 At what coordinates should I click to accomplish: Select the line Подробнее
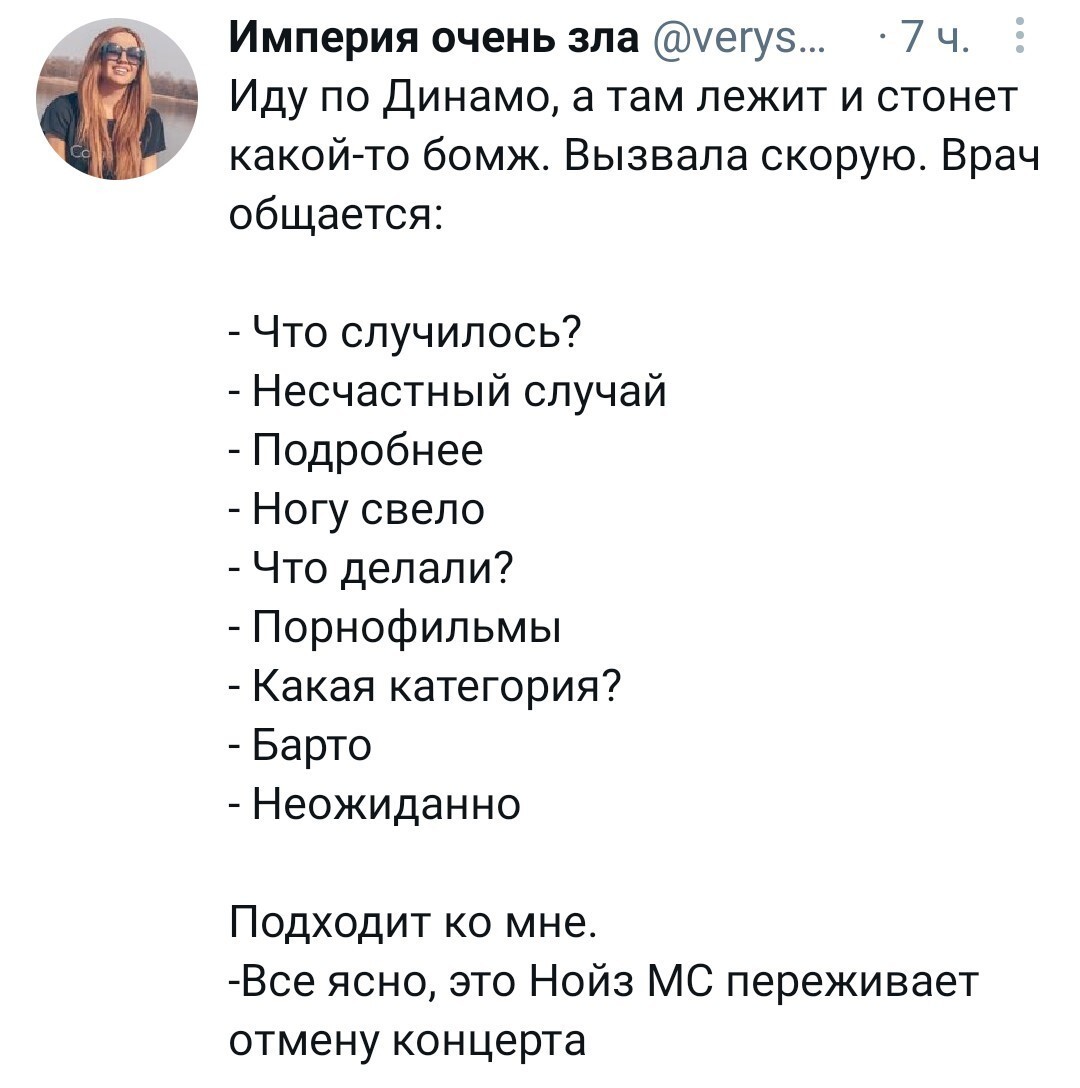(356, 450)
